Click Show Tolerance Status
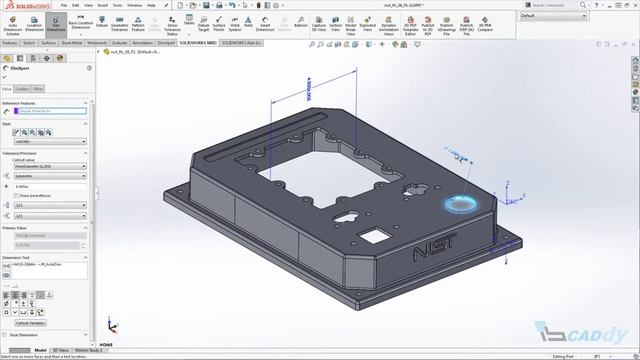The height and width of the screenshot is (360, 640). coord(172,26)
